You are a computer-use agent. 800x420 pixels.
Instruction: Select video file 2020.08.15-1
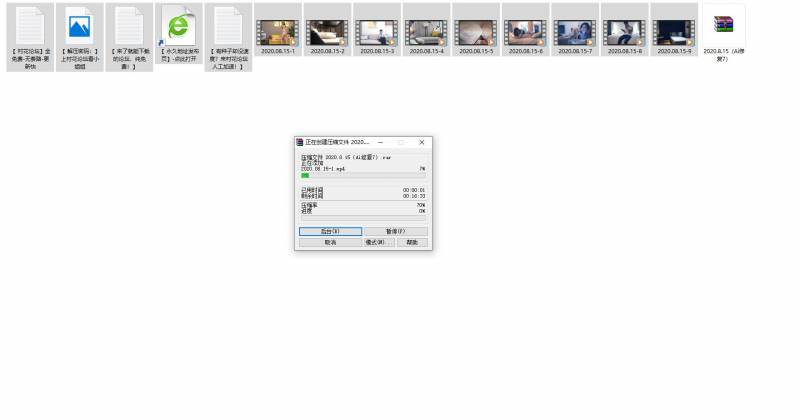[277, 32]
